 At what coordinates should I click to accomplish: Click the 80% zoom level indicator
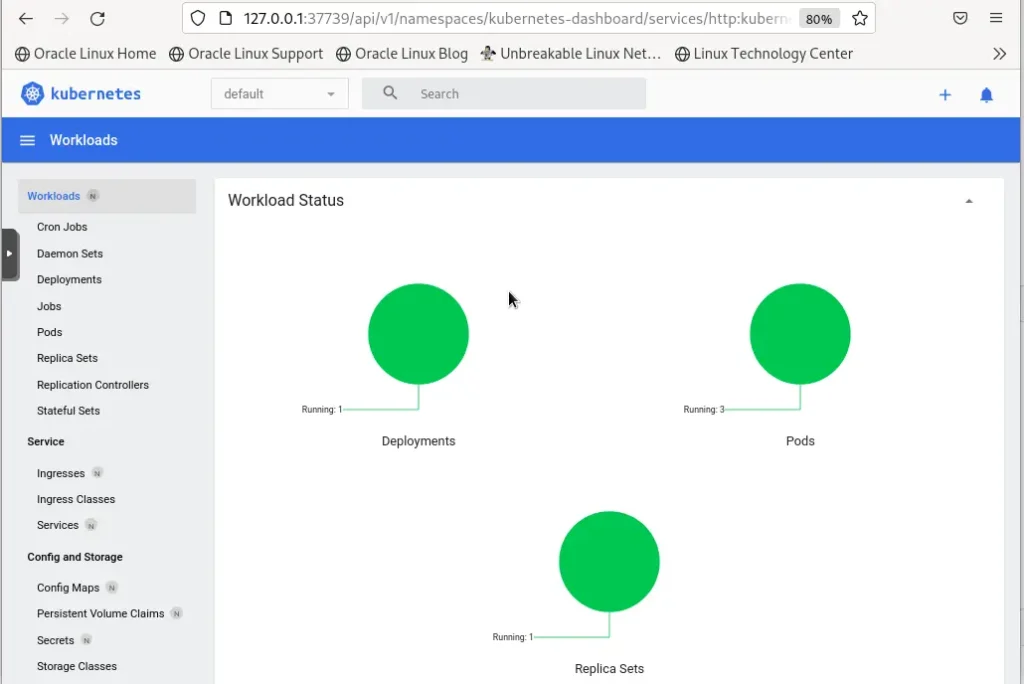click(x=818, y=17)
